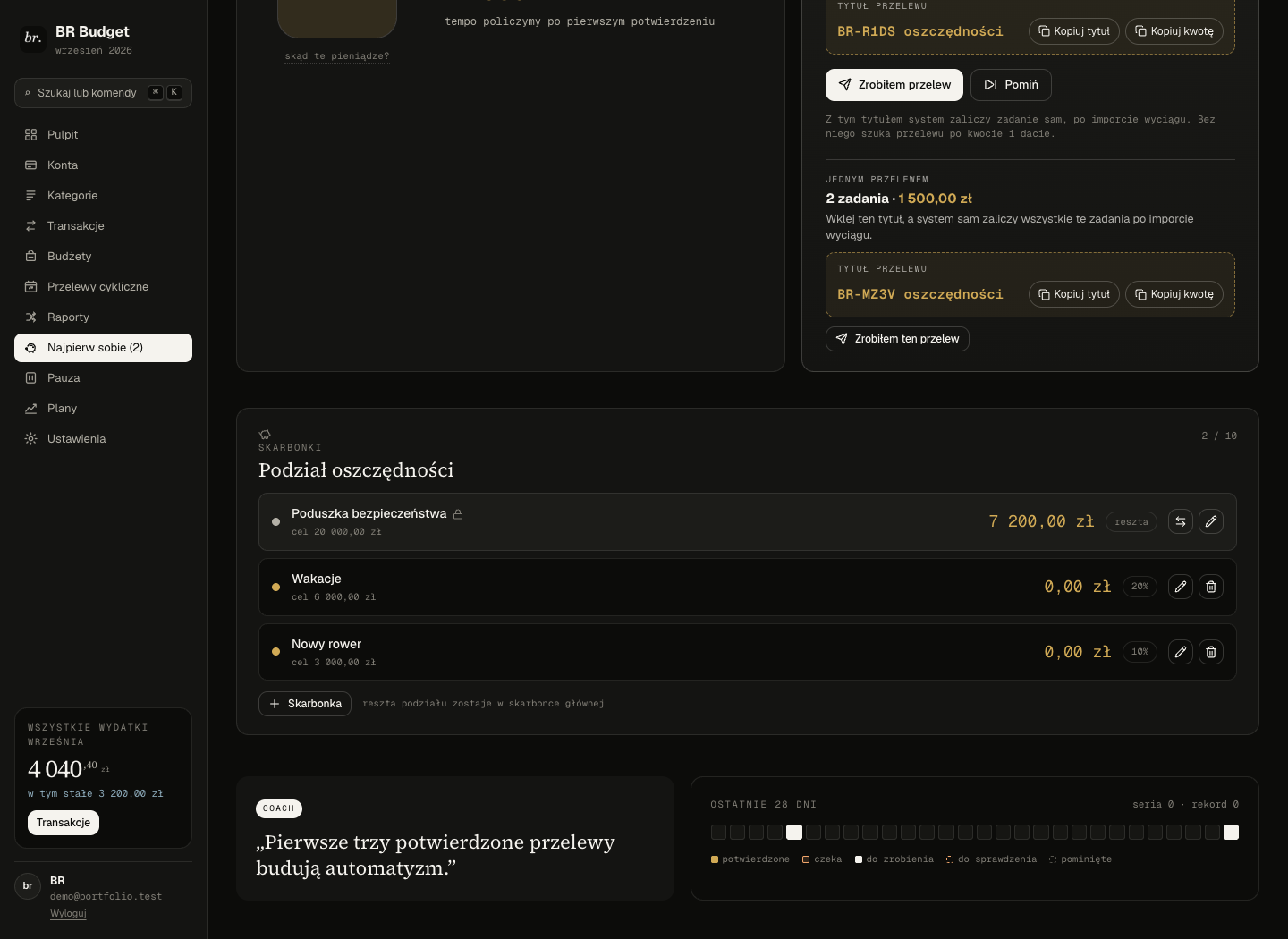Viewport: 1288px width, 939px height.
Task: Open Transakcje in sidebar navigation
Action: coord(103,226)
